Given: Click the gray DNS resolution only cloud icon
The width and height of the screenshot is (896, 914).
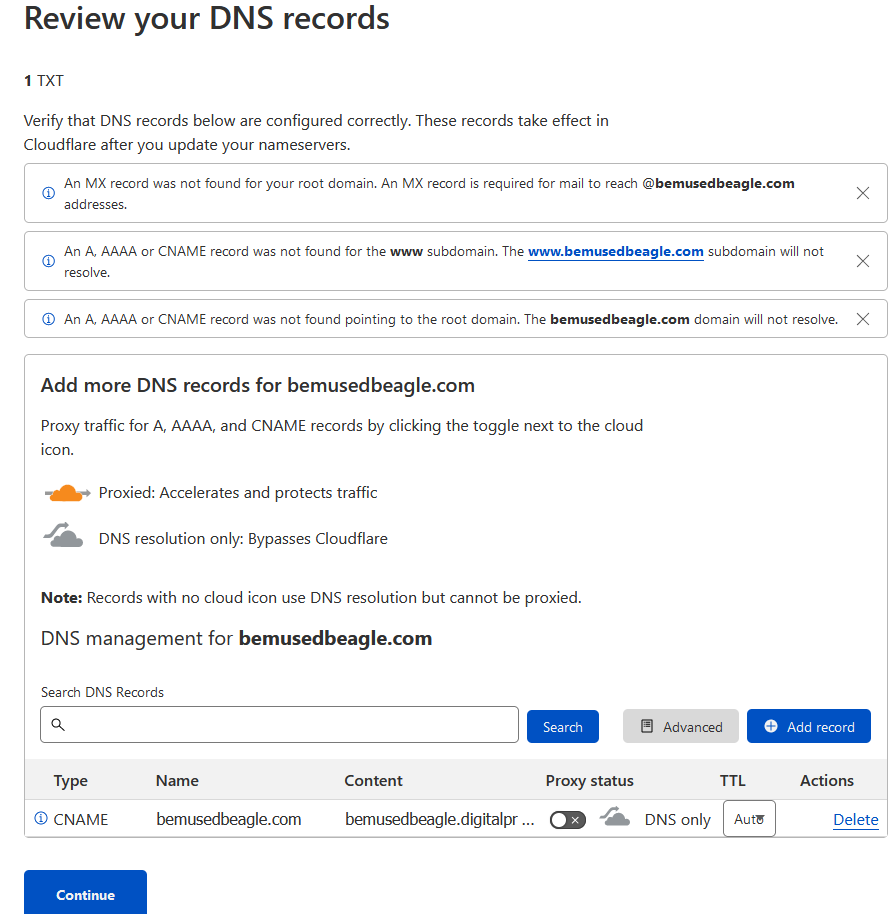Looking at the screenshot, I should point(64,535).
